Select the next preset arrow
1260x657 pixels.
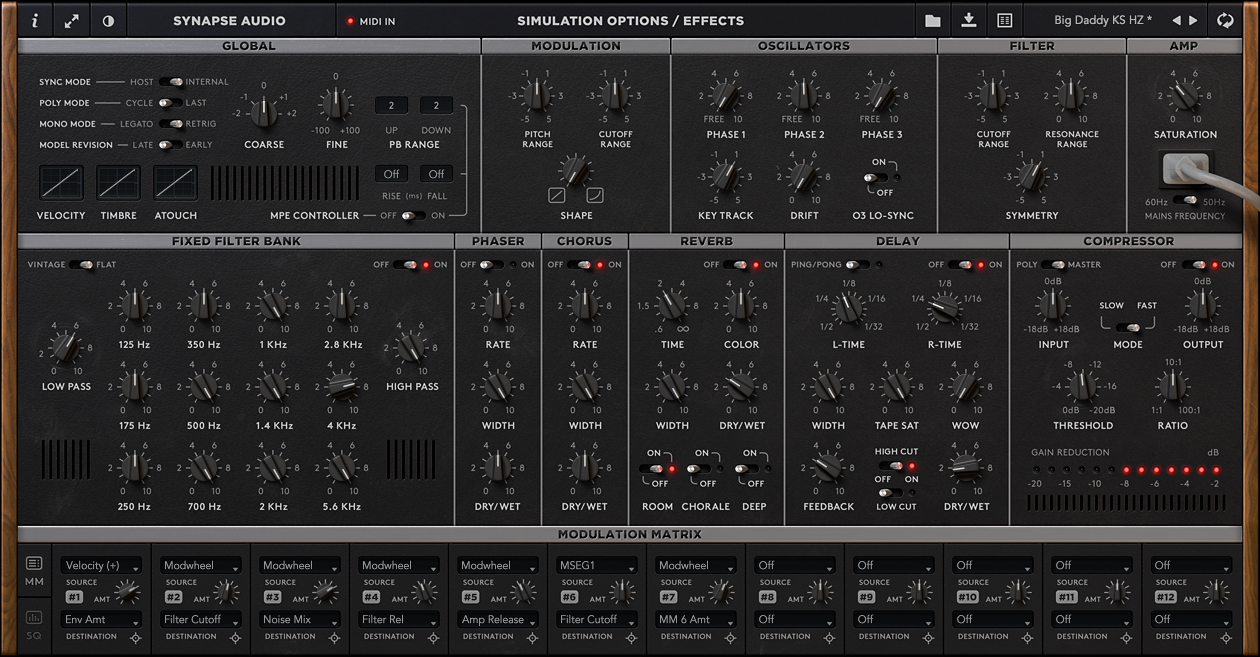(x=1193, y=20)
